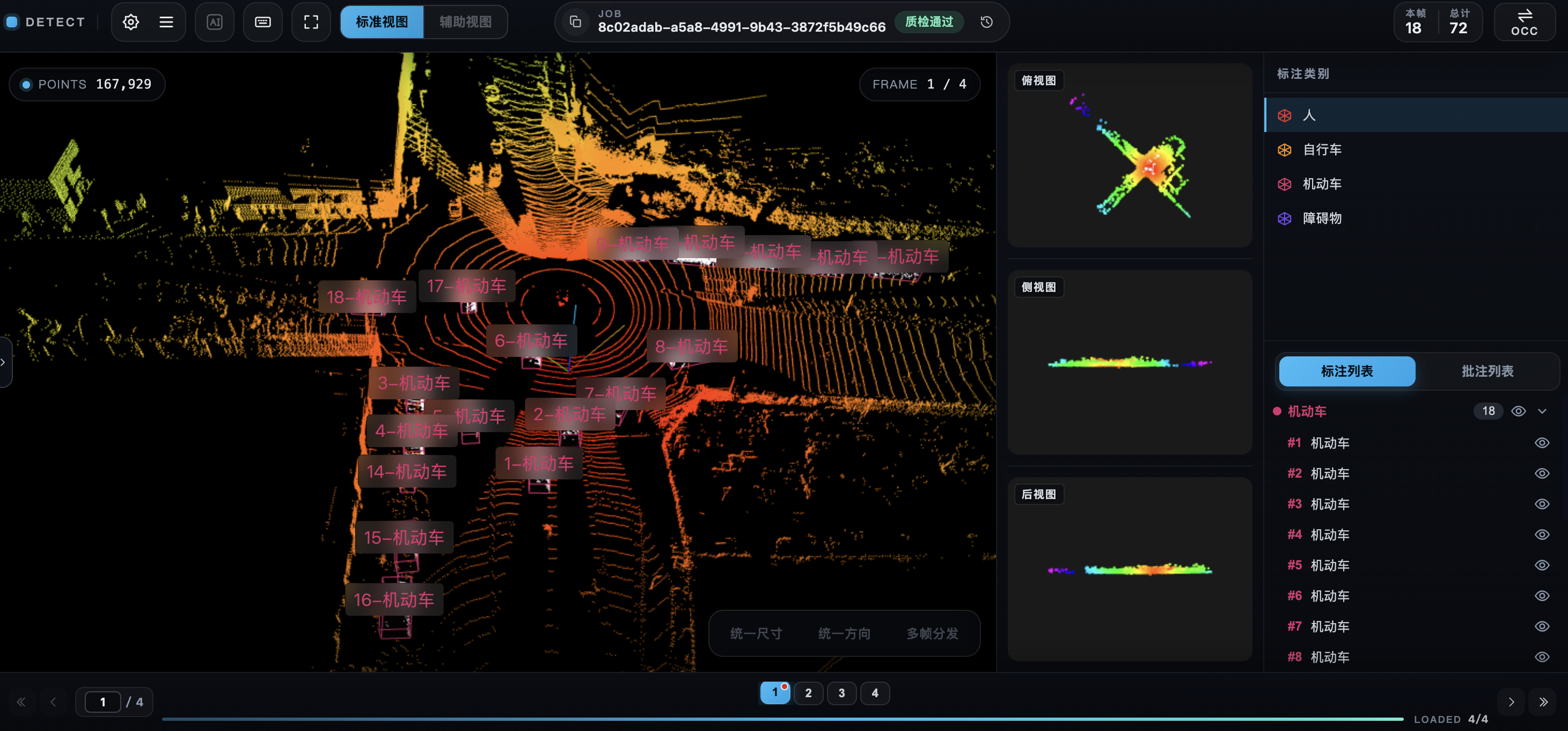Go to frame 2 in the pager
Viewport: 1568px width, 731px height.
[808, 693]
